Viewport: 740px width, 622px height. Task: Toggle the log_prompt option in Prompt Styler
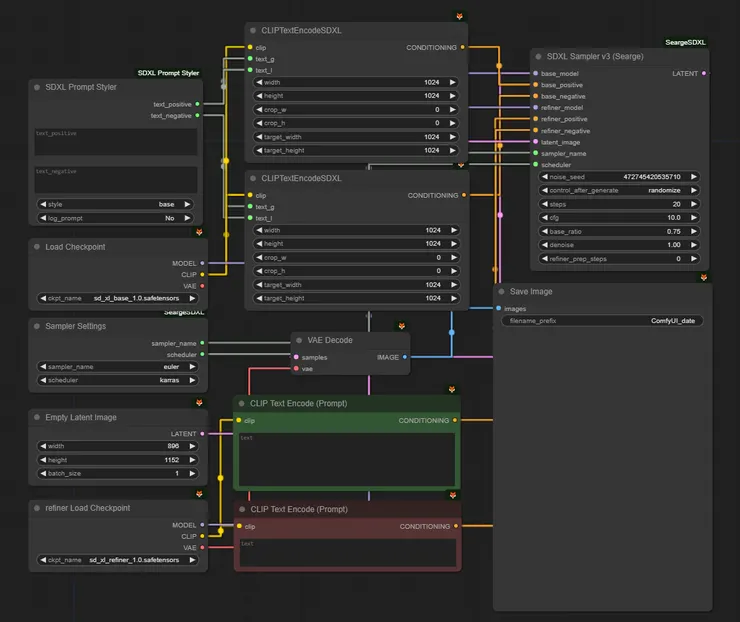pyautogui.click(x=117, y=217)
